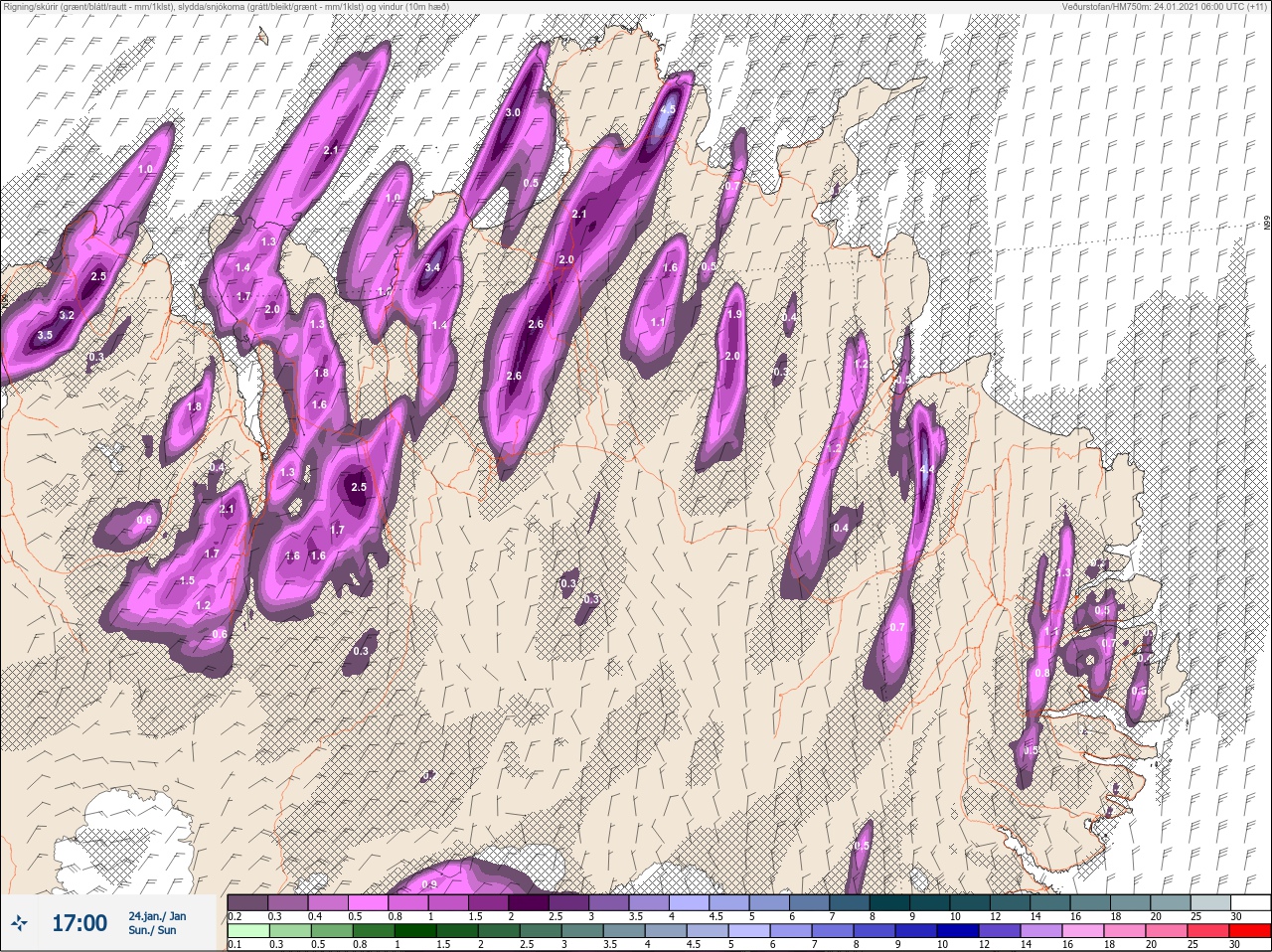Click the 3.2 precipitation value on the map
1272x952 pixels.
click(67, 315)
